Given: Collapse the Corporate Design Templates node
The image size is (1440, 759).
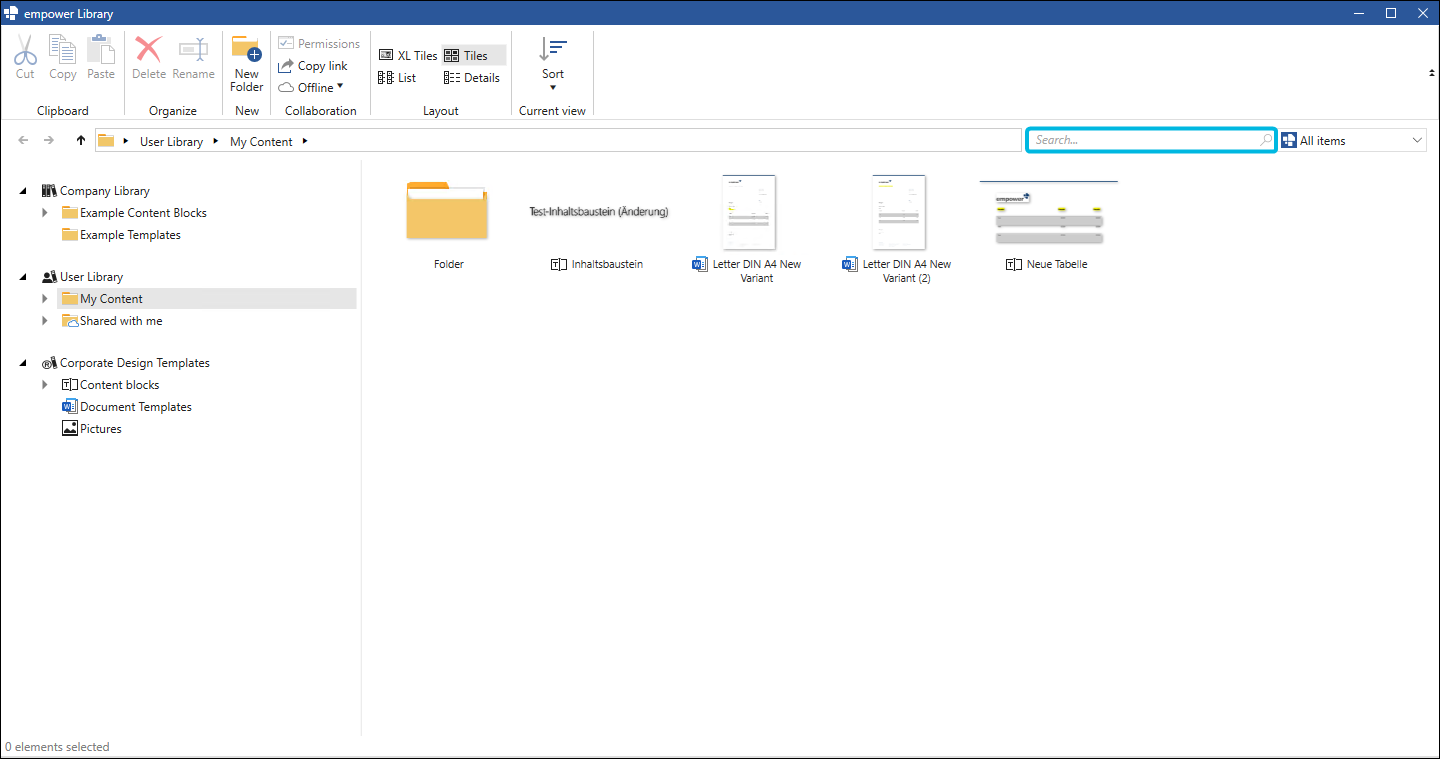Looking at the screenshot, I should pos(23,363).
